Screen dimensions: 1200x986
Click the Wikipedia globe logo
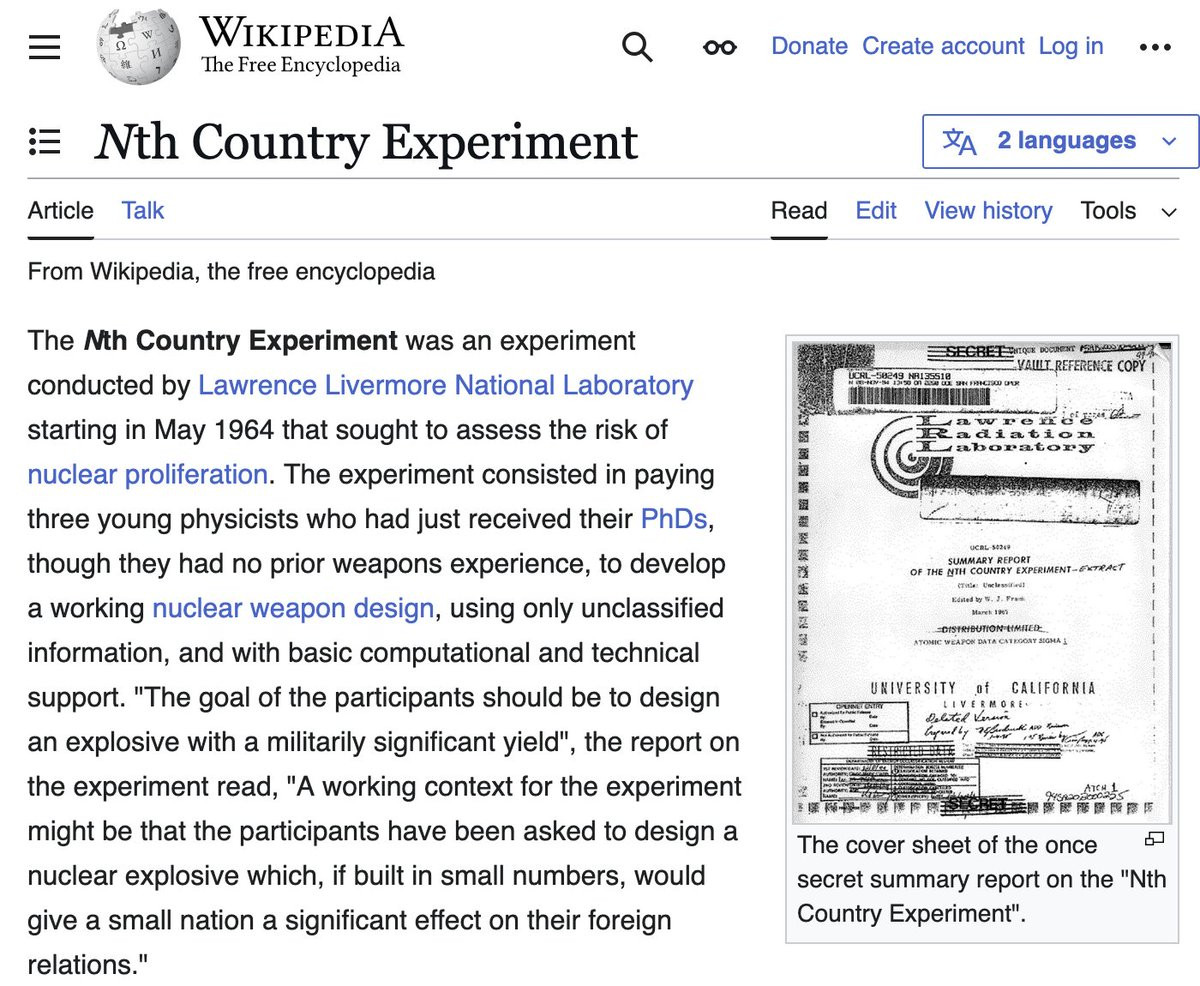click(x=139, y=45)
